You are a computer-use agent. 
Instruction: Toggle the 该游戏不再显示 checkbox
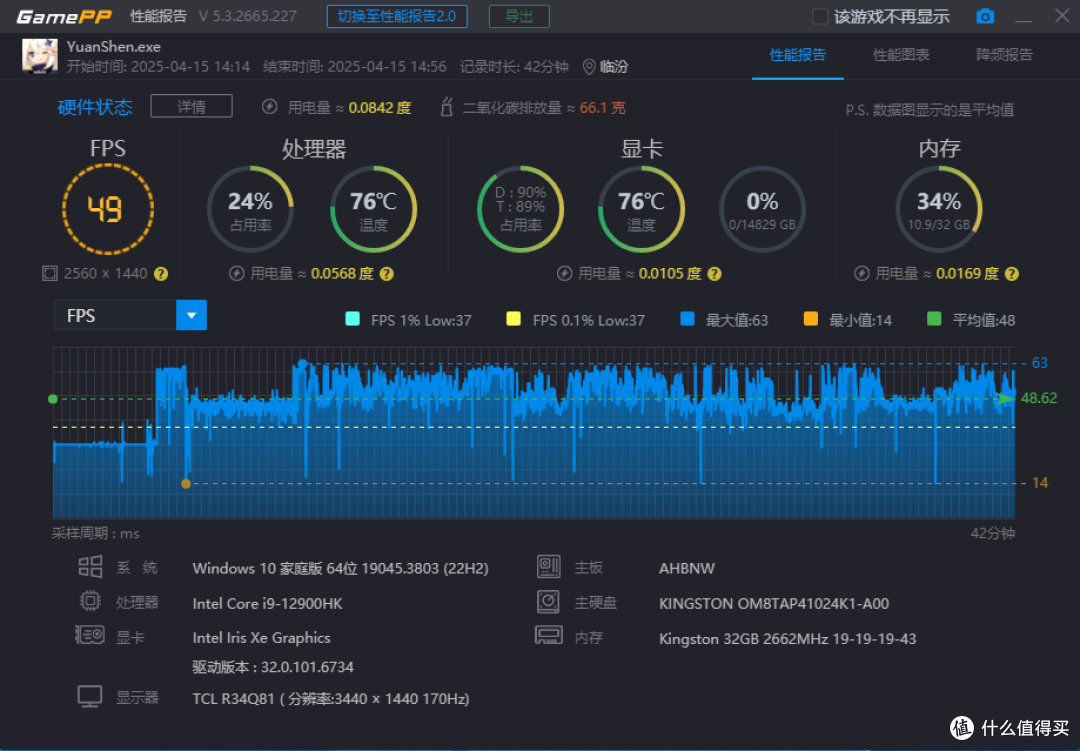pos(820,17)
